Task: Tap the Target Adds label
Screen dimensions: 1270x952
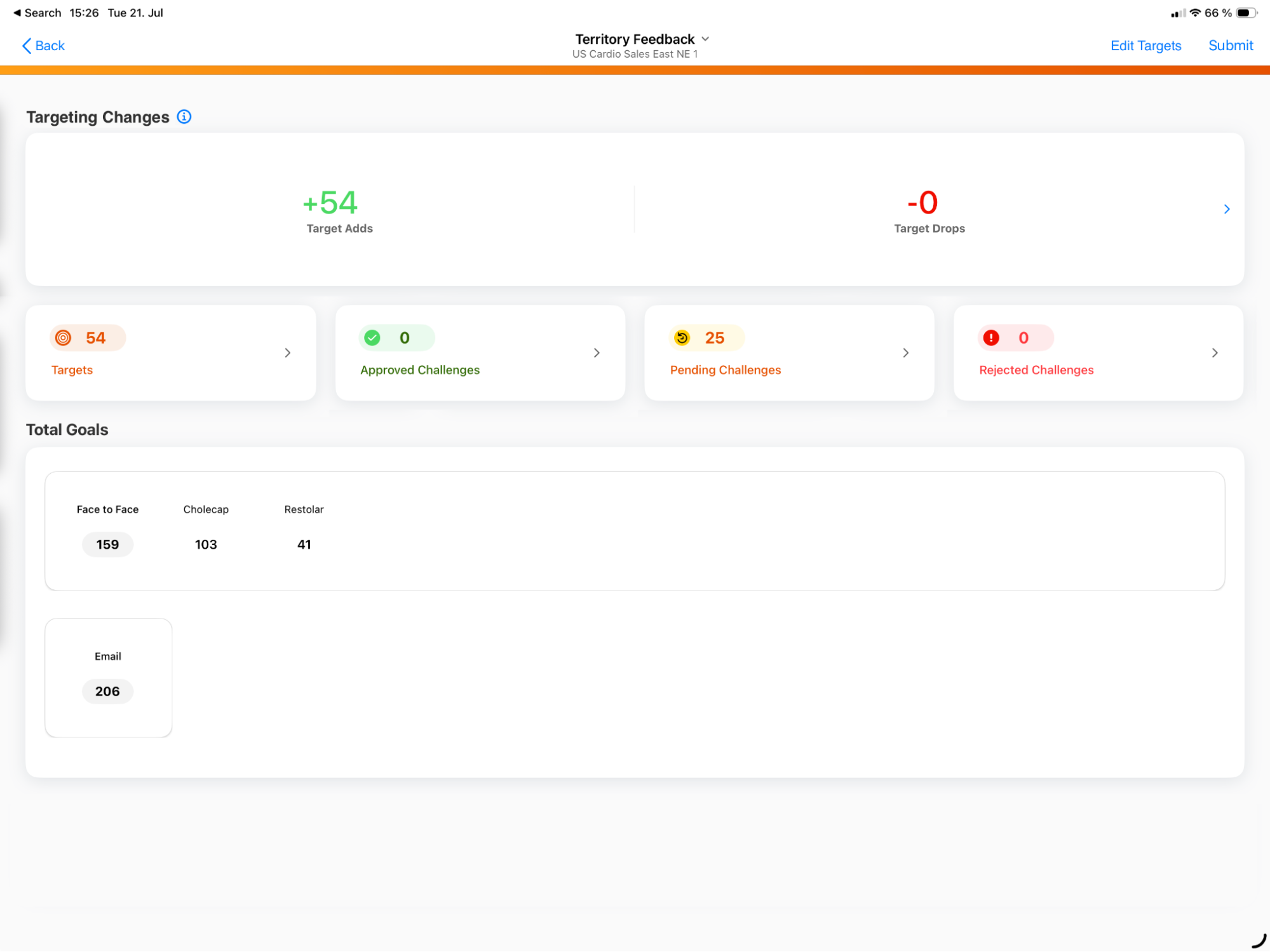Action: tap(340, 229)
